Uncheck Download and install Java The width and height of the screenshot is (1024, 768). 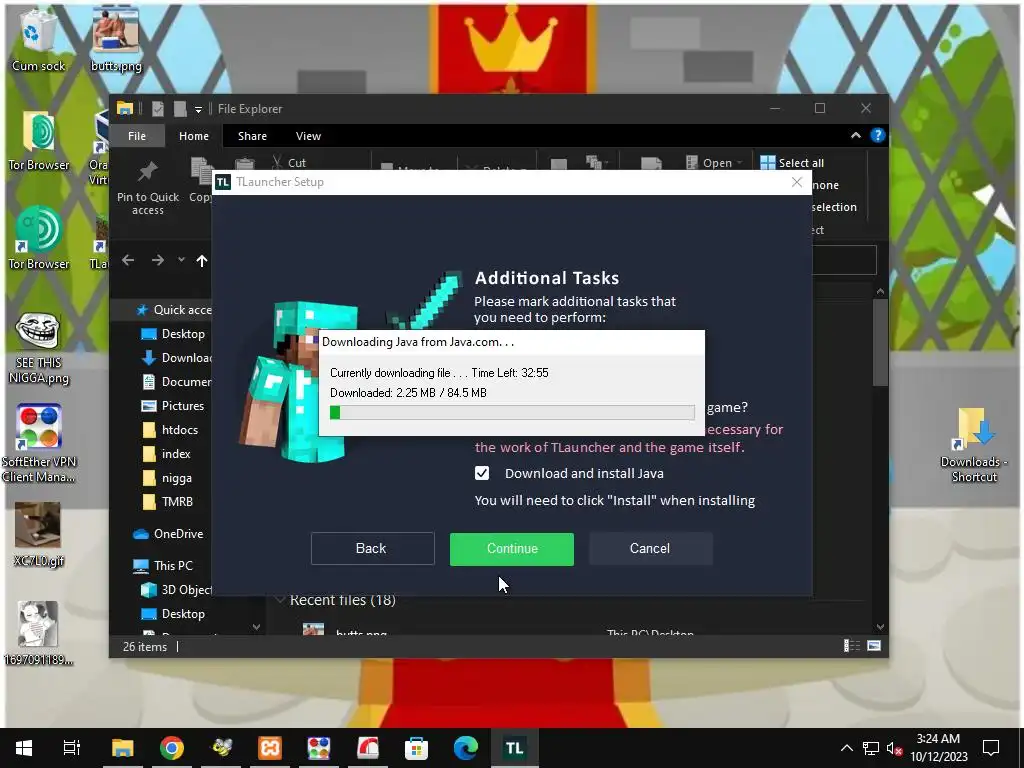482,473
